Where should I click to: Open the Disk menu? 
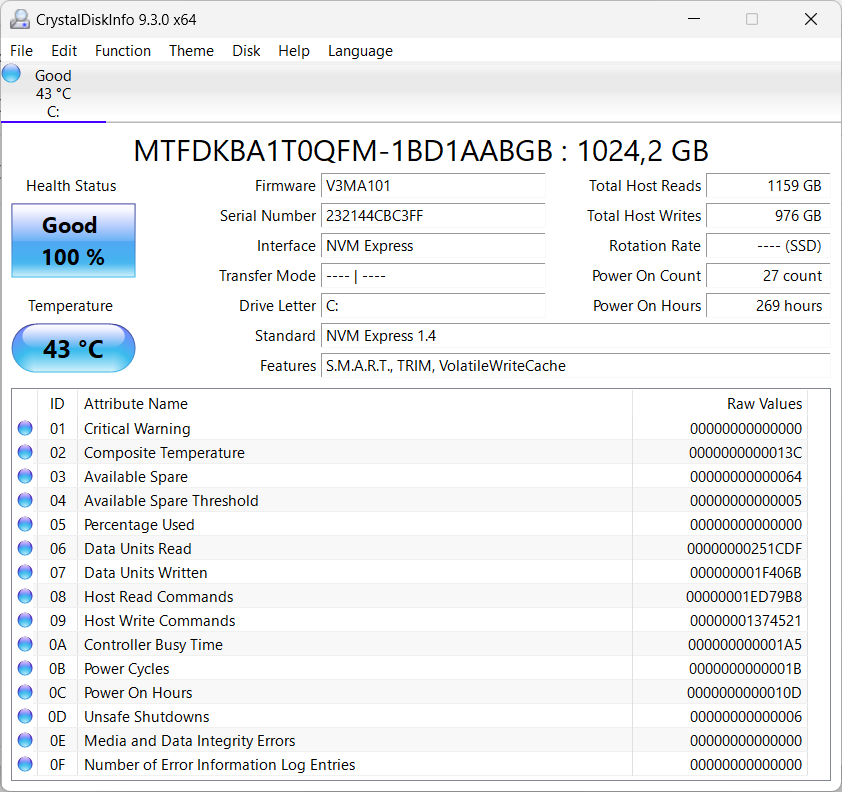tap(246, 51)
